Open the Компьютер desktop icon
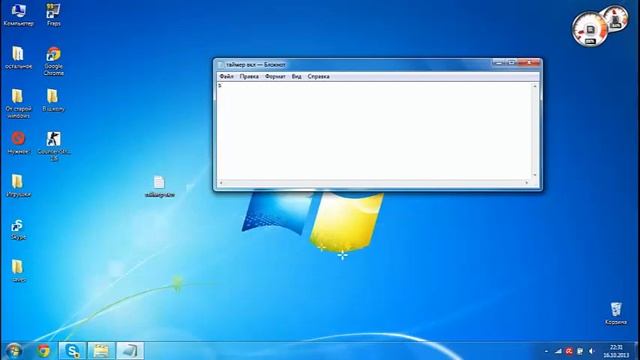The width and height of the screenshot is (640, 360). click(18, 15)
